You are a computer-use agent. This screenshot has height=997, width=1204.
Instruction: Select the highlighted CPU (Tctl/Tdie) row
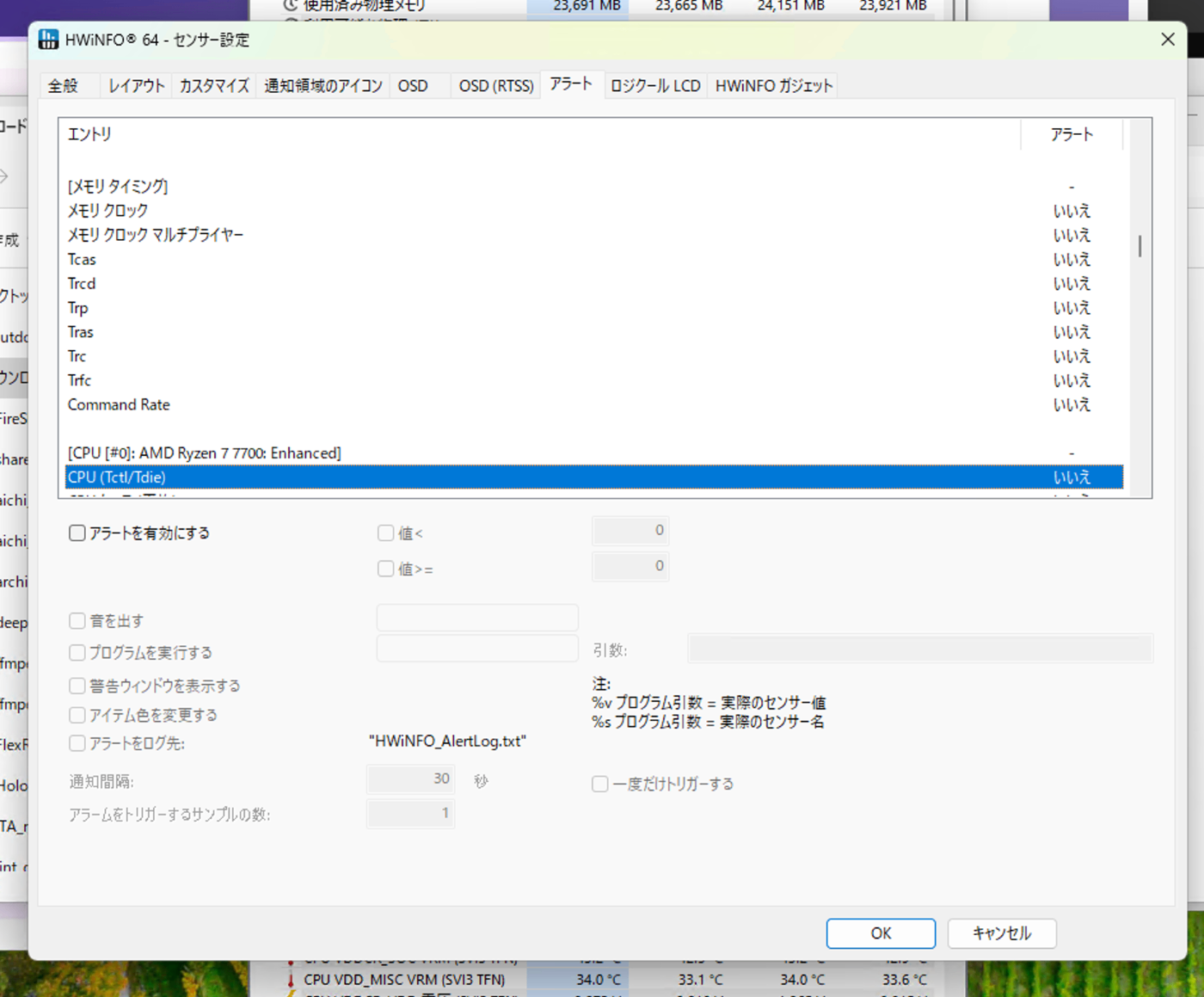(594, 477)
